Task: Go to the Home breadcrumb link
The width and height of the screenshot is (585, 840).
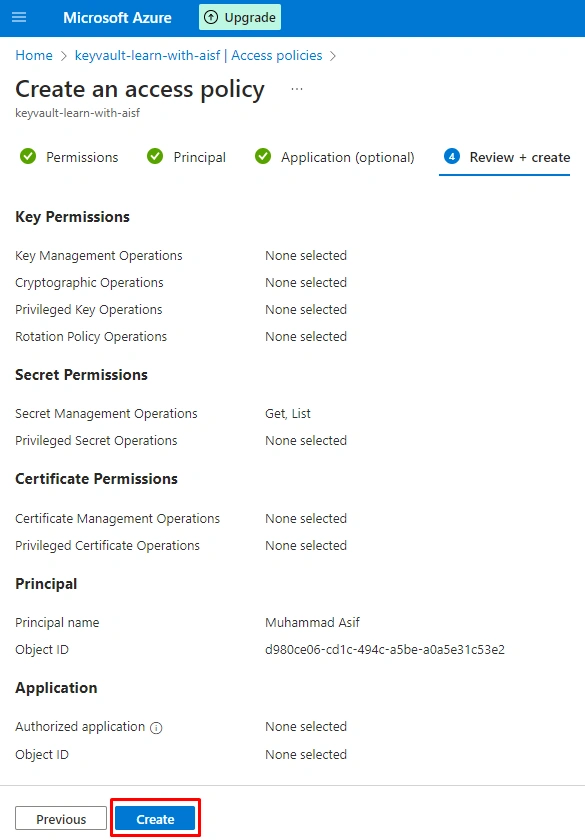Action: (34, 55)
